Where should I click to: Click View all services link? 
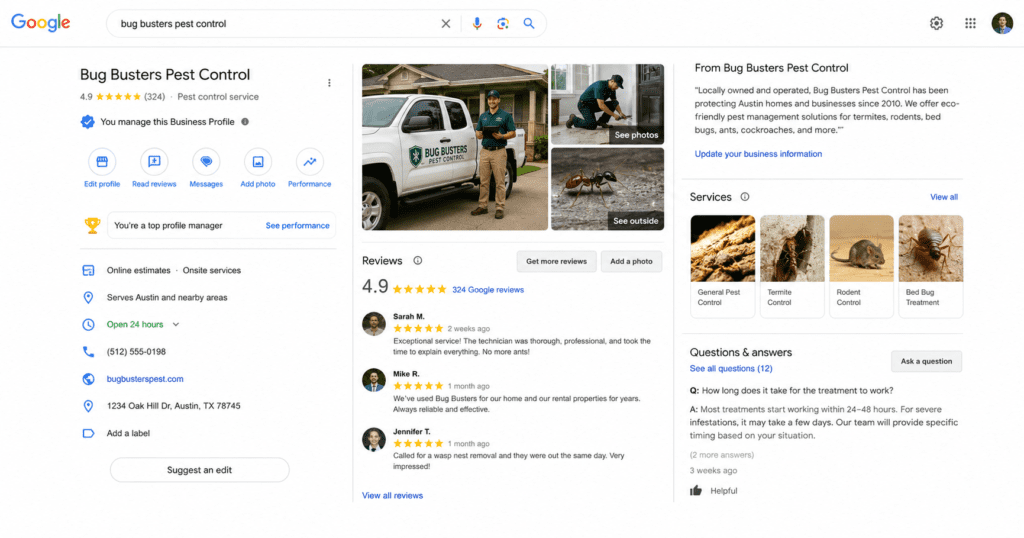click(x=944, y=197)
